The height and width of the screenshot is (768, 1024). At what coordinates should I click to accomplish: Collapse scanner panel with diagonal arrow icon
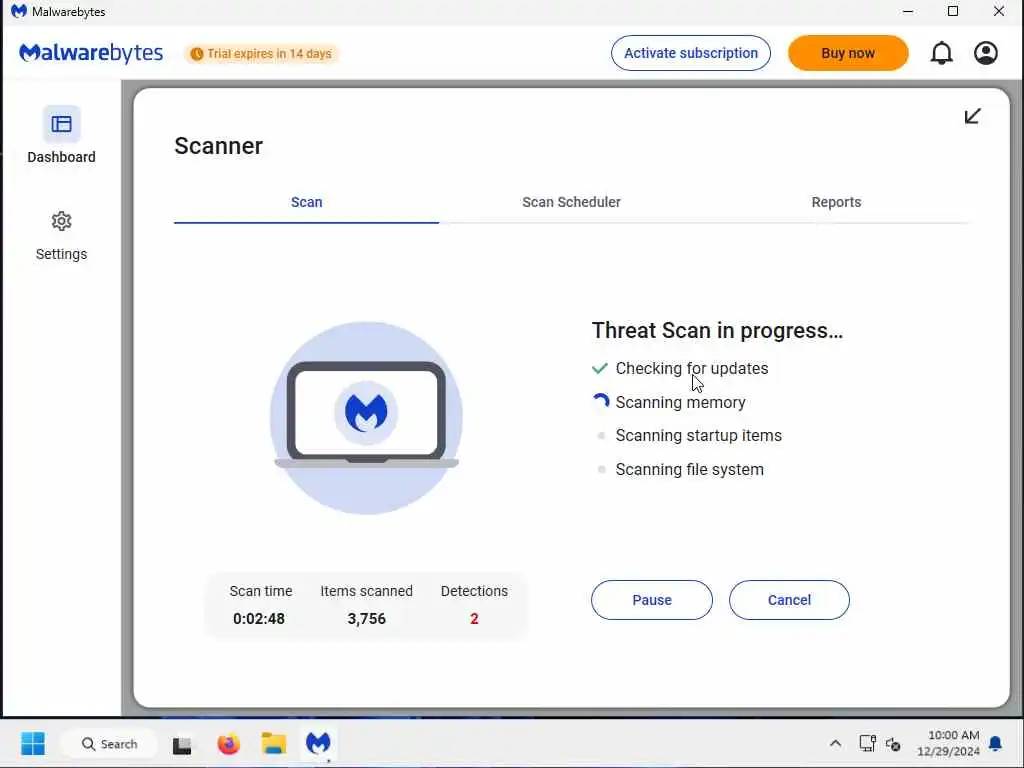coord(972,116)
